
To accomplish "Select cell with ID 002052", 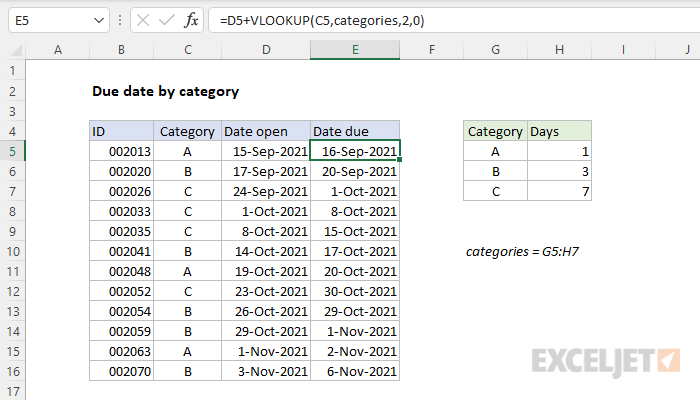I will [121, 292].
